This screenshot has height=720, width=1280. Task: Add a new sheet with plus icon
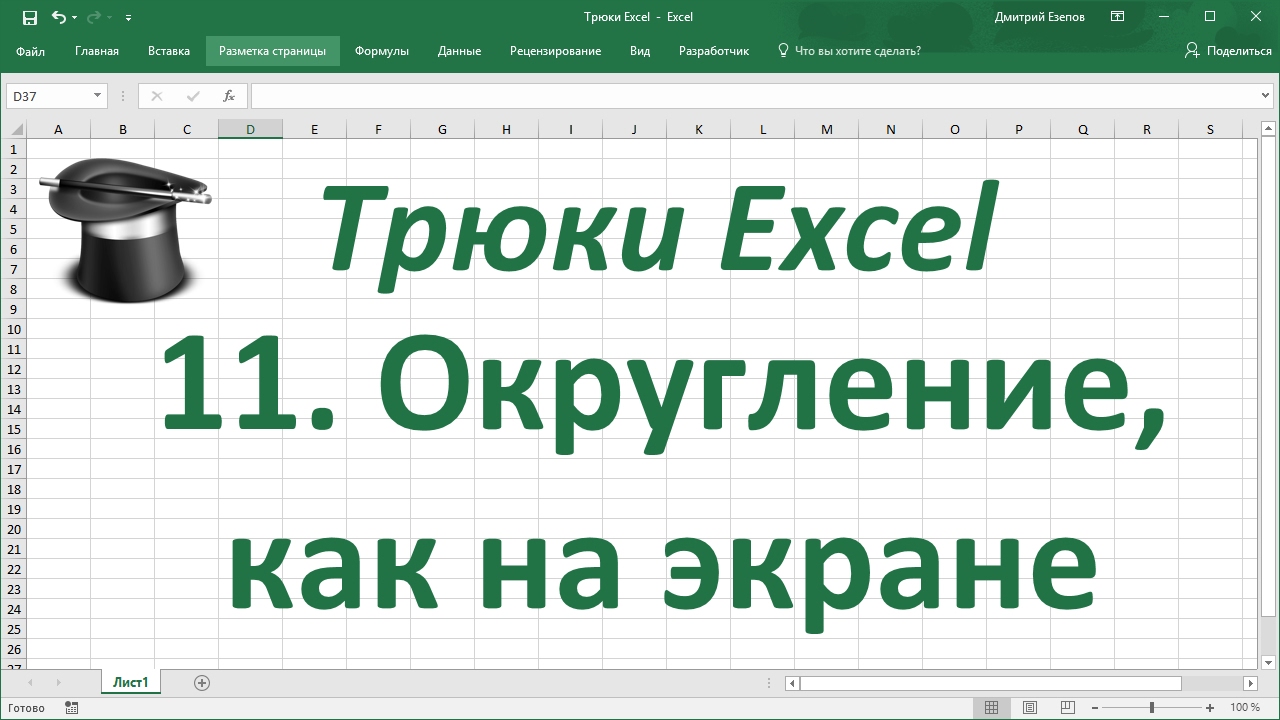click(x=202, y=683)
